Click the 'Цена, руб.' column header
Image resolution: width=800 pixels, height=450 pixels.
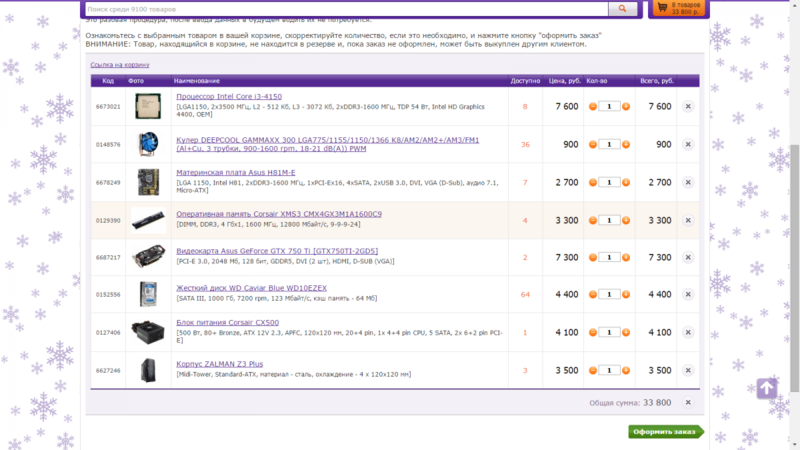(563, 80)
